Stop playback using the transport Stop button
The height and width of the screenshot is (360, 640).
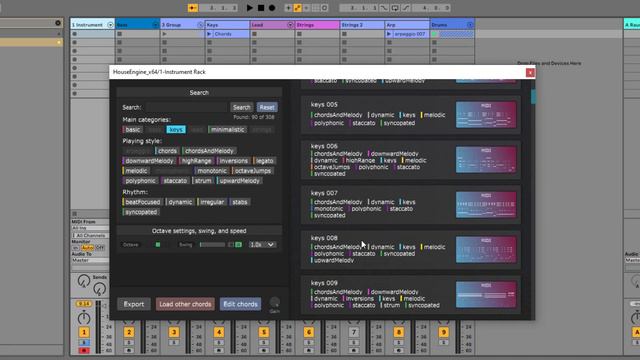pyautogui.click(x=261, y=8)
